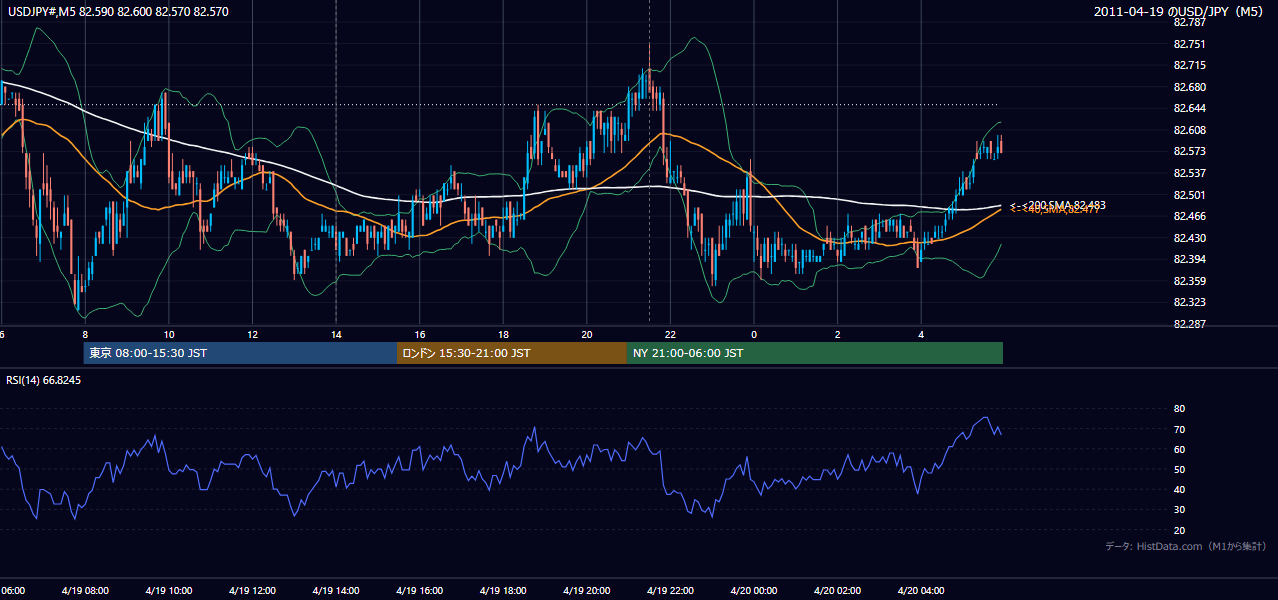This screenshot has width=1278, height=600.
Task: Click price axis label 82.359
Action: [1189, 281]
